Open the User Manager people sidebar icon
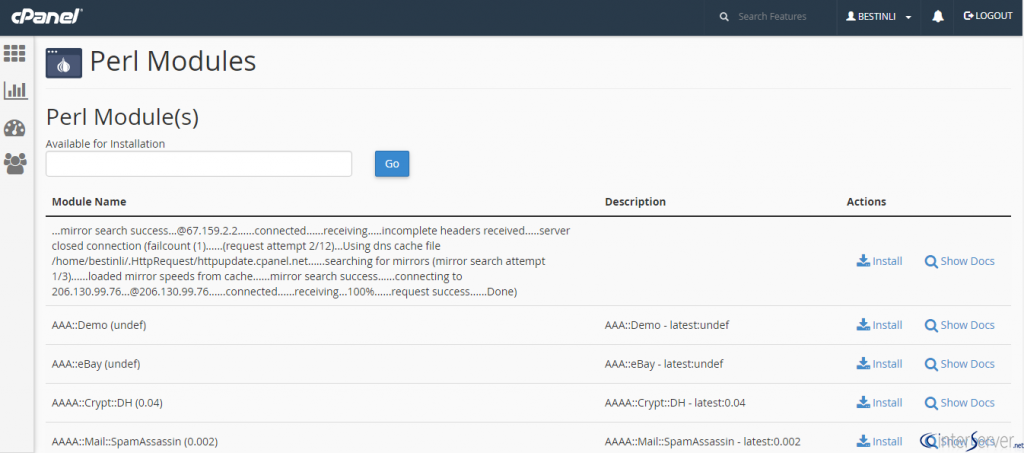The image size is (1024, 453). click(15, 163)
